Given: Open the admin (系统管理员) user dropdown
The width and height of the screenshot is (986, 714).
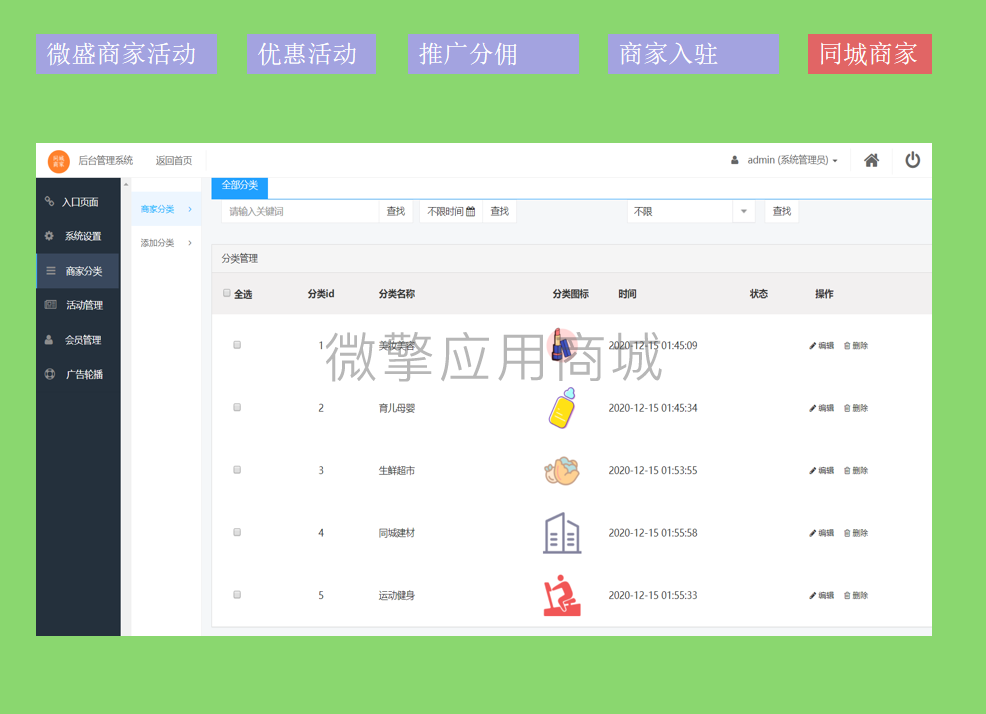Looking at the screenshot, I should pos(784,160).
